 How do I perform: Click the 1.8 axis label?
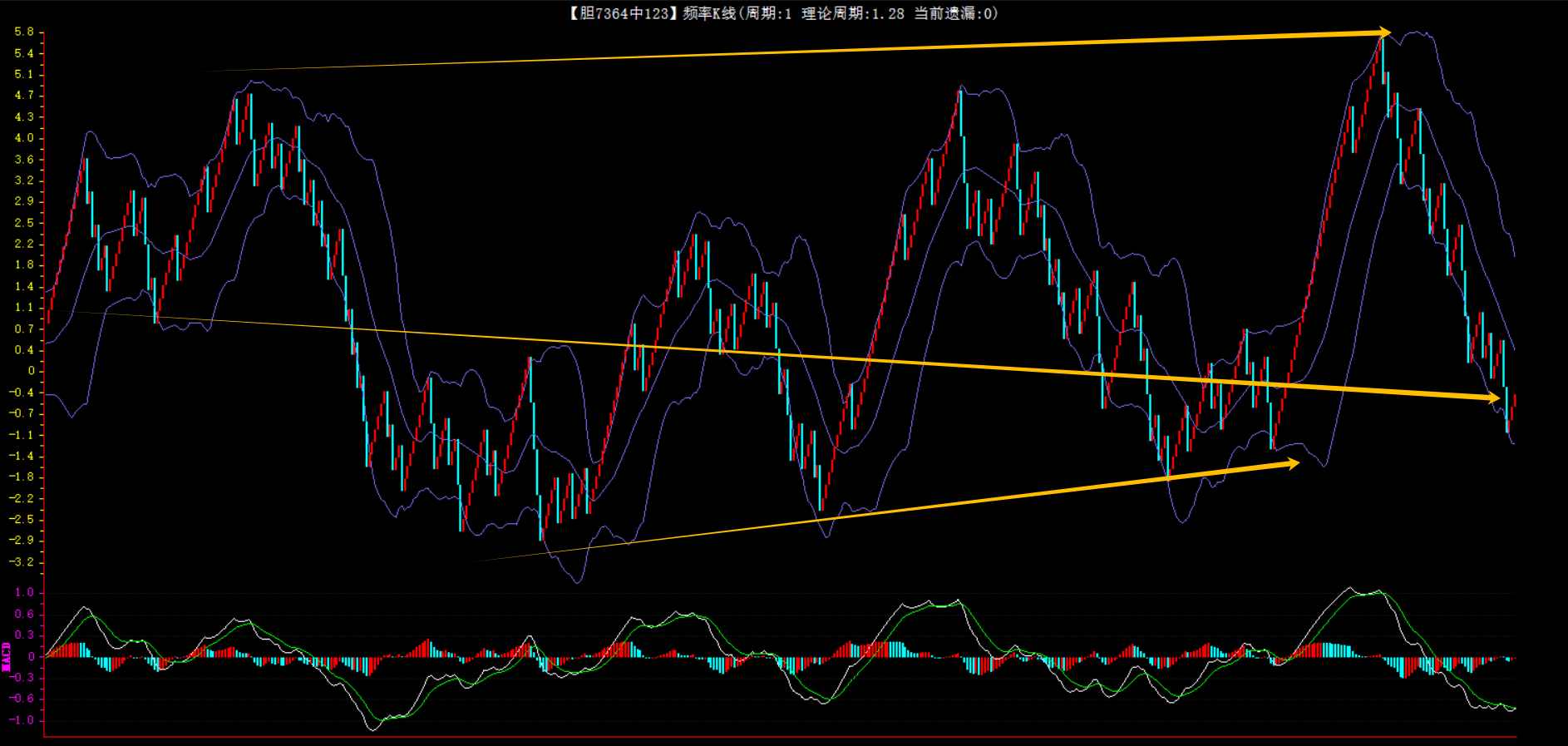[24, 265]
